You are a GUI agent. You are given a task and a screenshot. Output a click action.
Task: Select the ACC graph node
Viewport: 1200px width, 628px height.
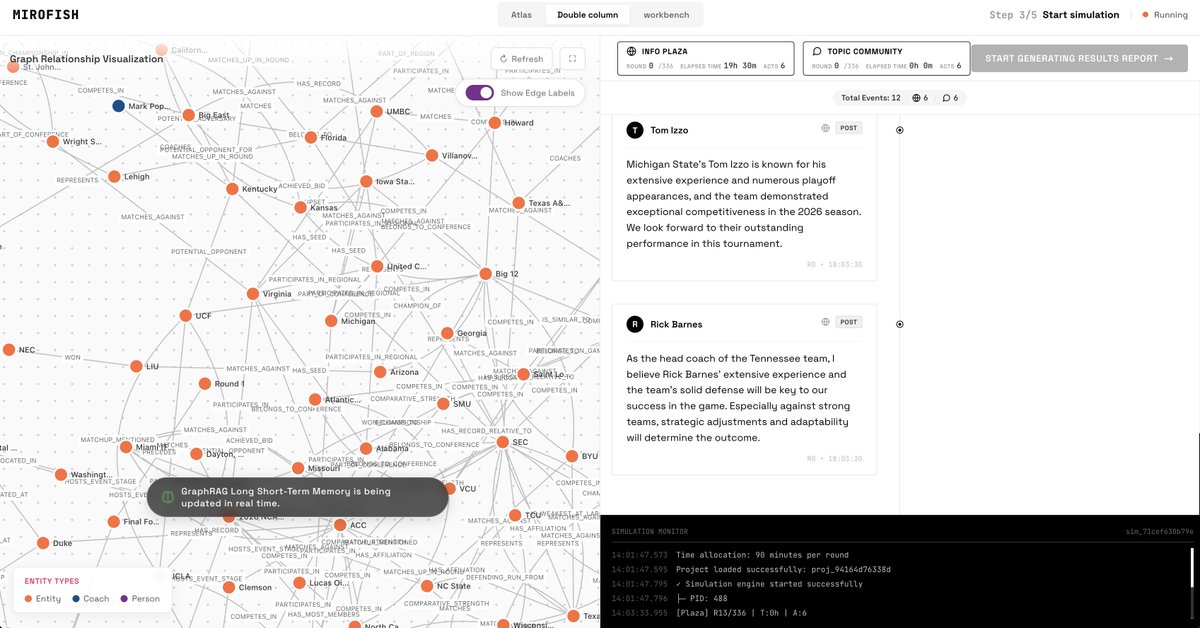point(340,525)
